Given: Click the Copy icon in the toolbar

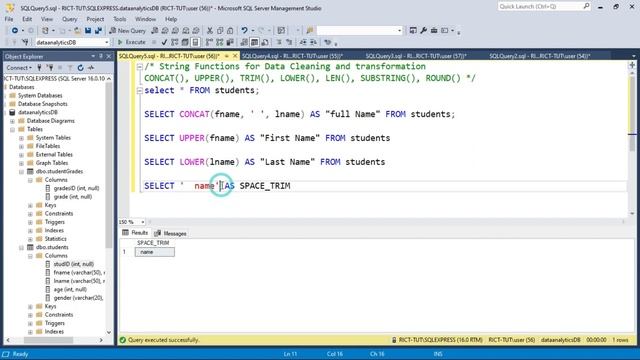Looking at the screenshot, I should pos(220,31).
